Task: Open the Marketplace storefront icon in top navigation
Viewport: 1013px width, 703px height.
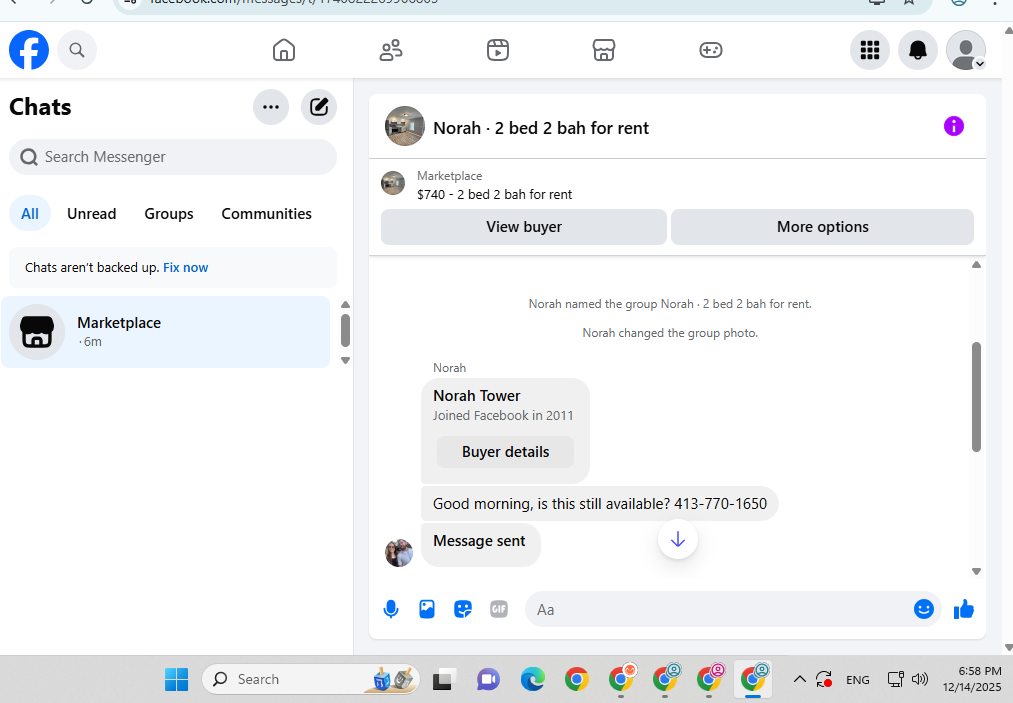Action: point(604,50)
